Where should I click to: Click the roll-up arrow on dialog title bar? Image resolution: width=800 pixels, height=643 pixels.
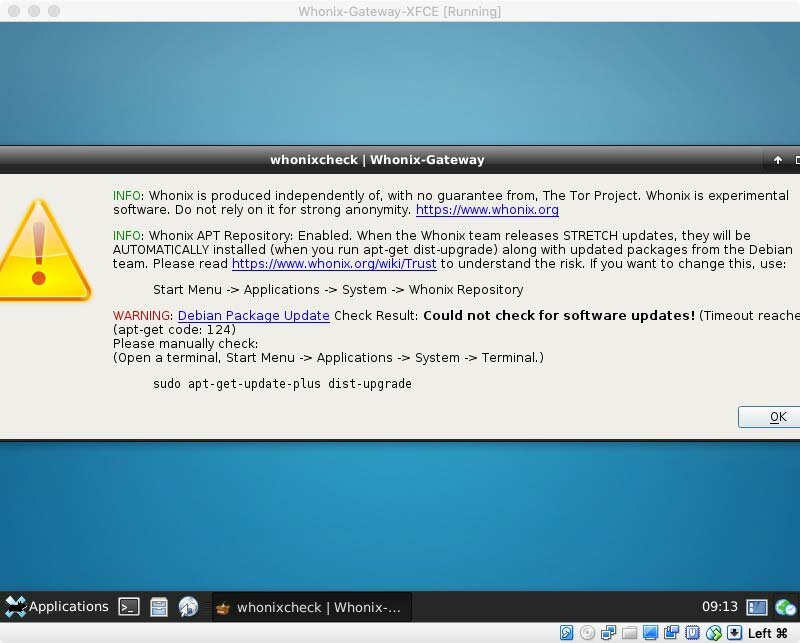click(778, 160)
